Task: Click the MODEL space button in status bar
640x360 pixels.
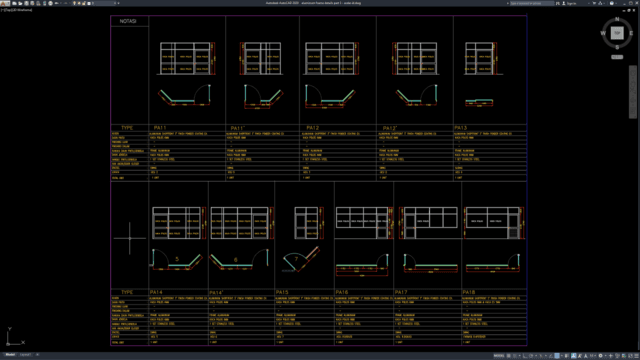Action: pos(499,356)
